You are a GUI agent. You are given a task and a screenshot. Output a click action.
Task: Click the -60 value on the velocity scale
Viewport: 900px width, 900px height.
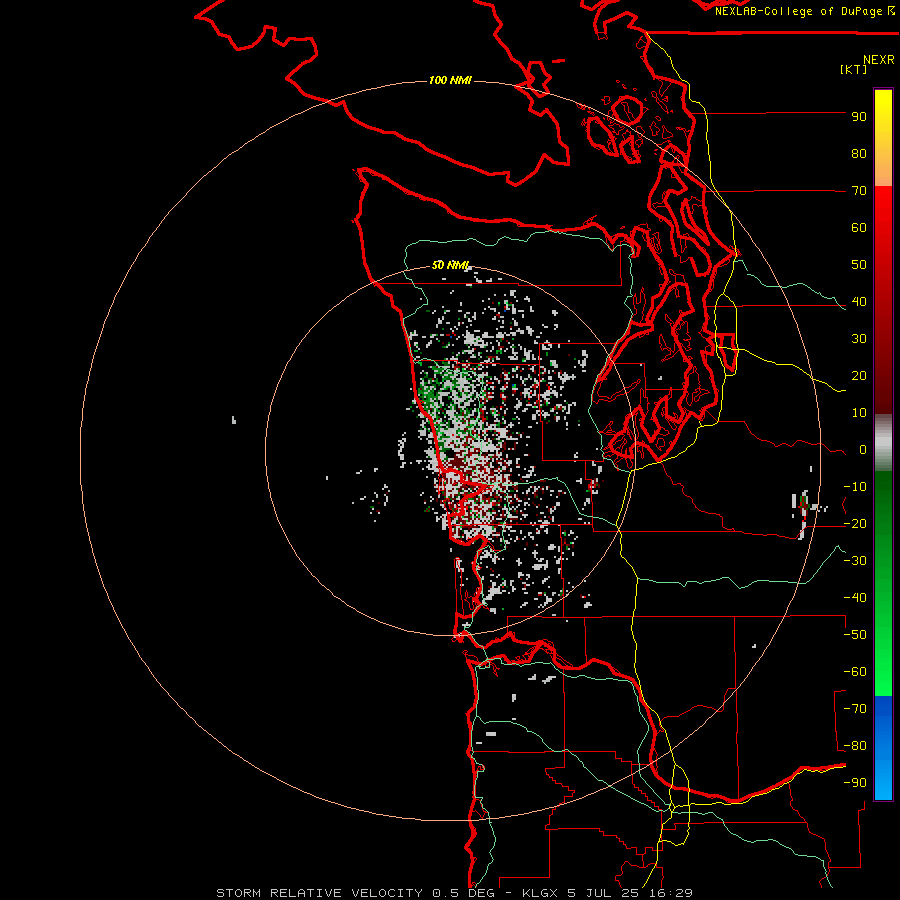pyautogui.click(x=855, y=672)
